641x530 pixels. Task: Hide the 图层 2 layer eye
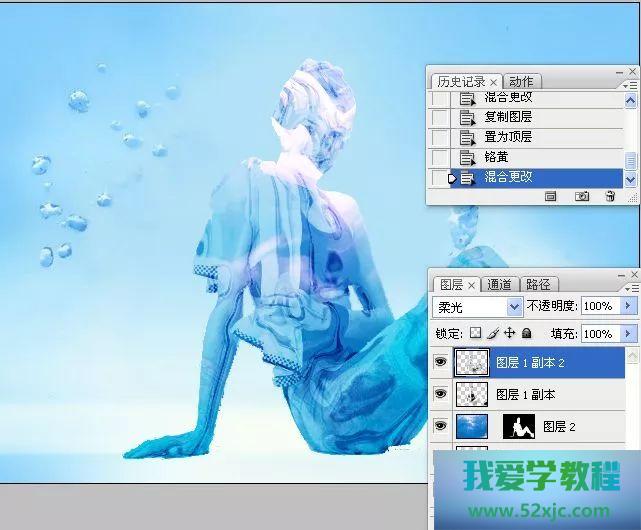(x=440, y=426)
